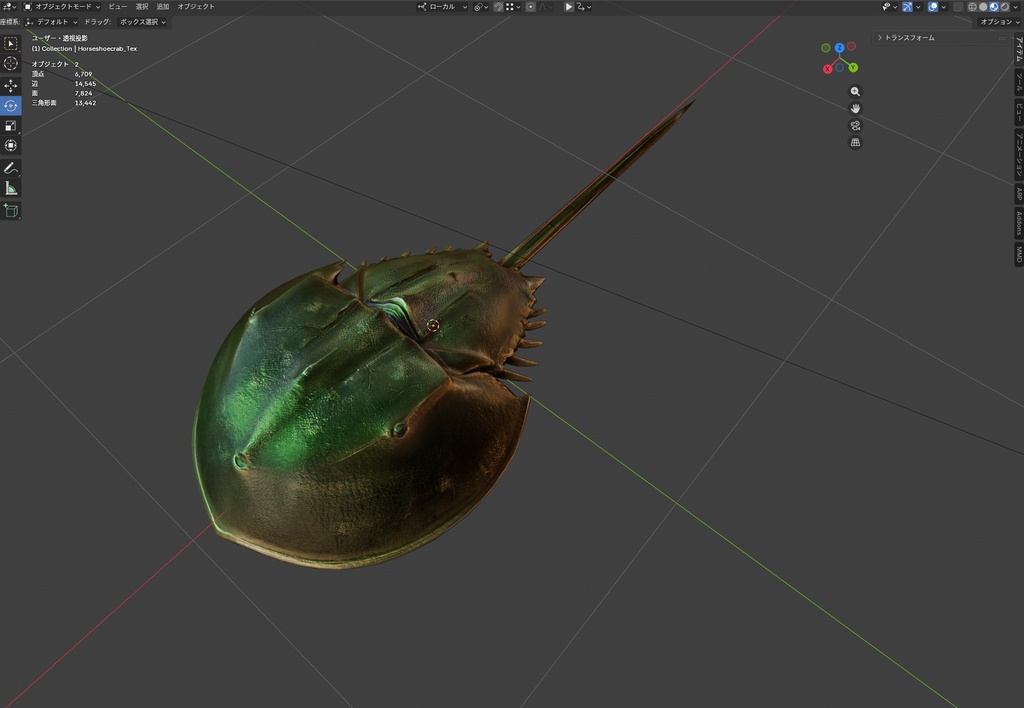1024x708 pixels.
Task: Switch to the Addons sidebar tab
Action: click(1018, 223)
